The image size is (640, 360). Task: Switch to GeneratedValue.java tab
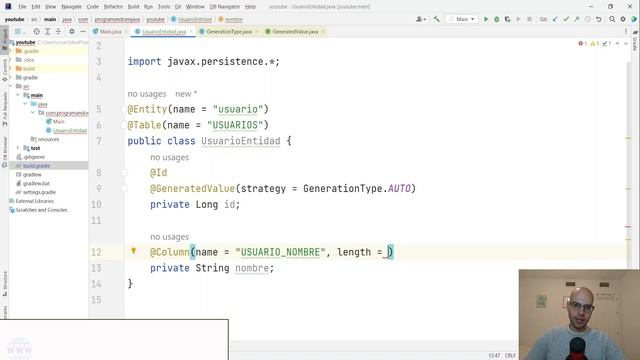tap(295, 31)
